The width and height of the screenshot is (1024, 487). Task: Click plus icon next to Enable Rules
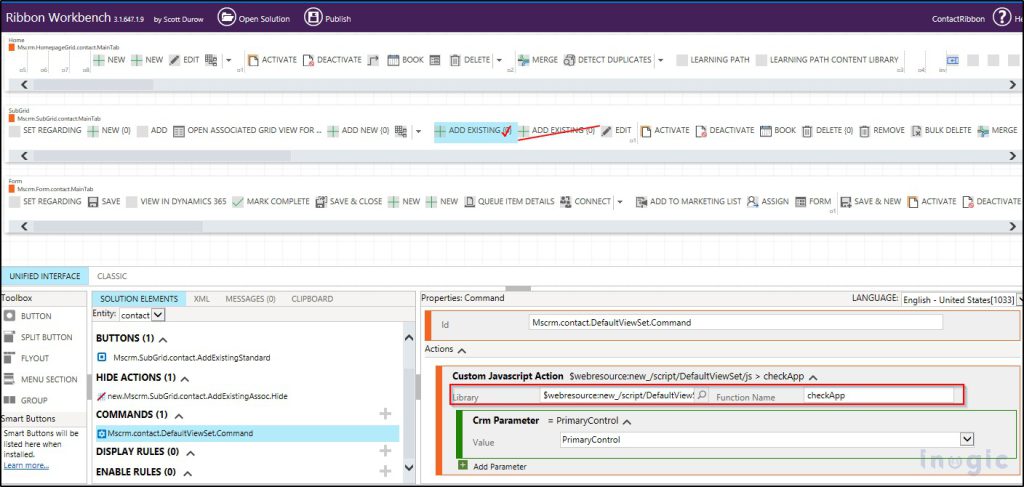385,472
